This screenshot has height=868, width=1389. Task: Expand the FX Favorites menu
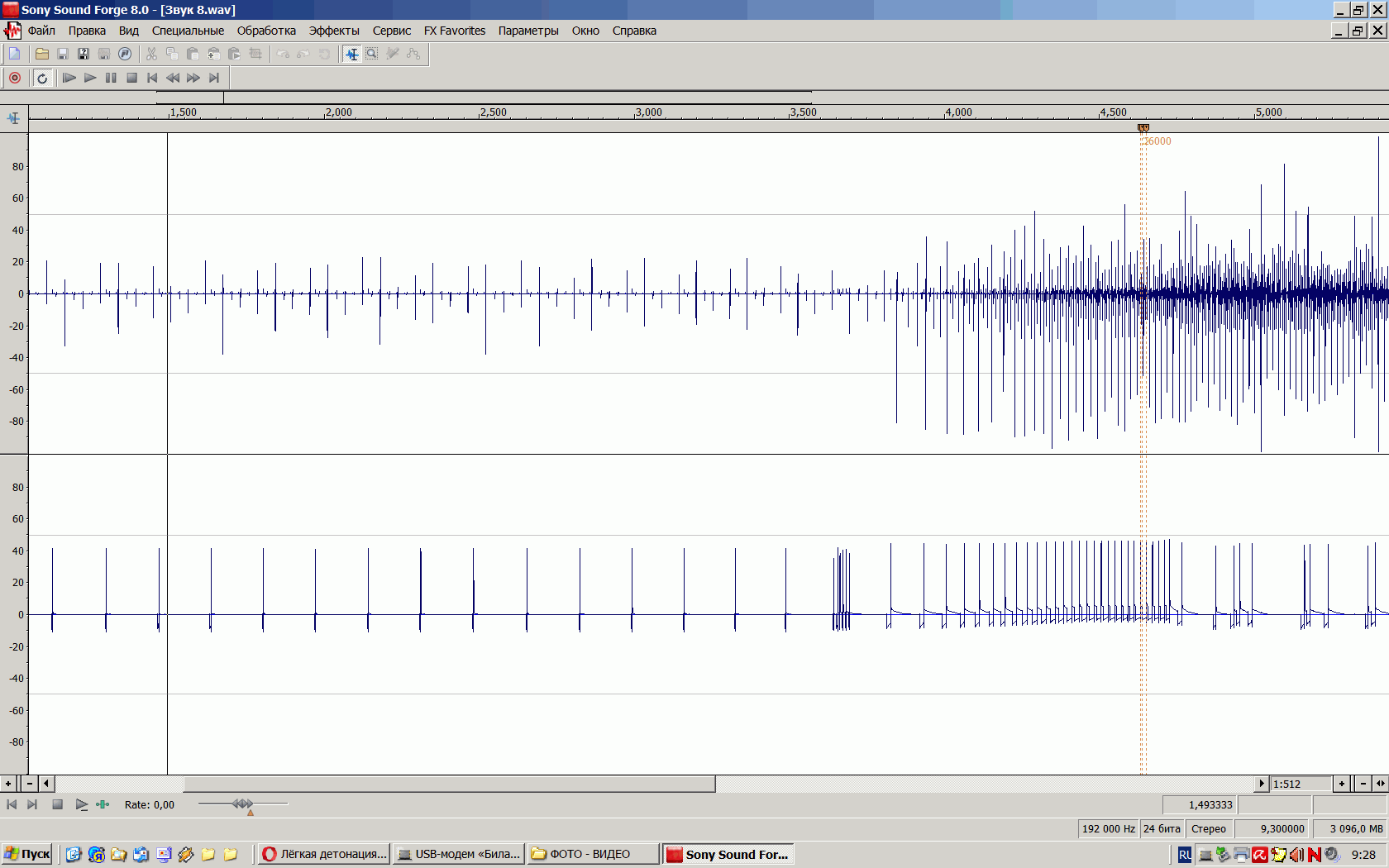coord(455,31)
